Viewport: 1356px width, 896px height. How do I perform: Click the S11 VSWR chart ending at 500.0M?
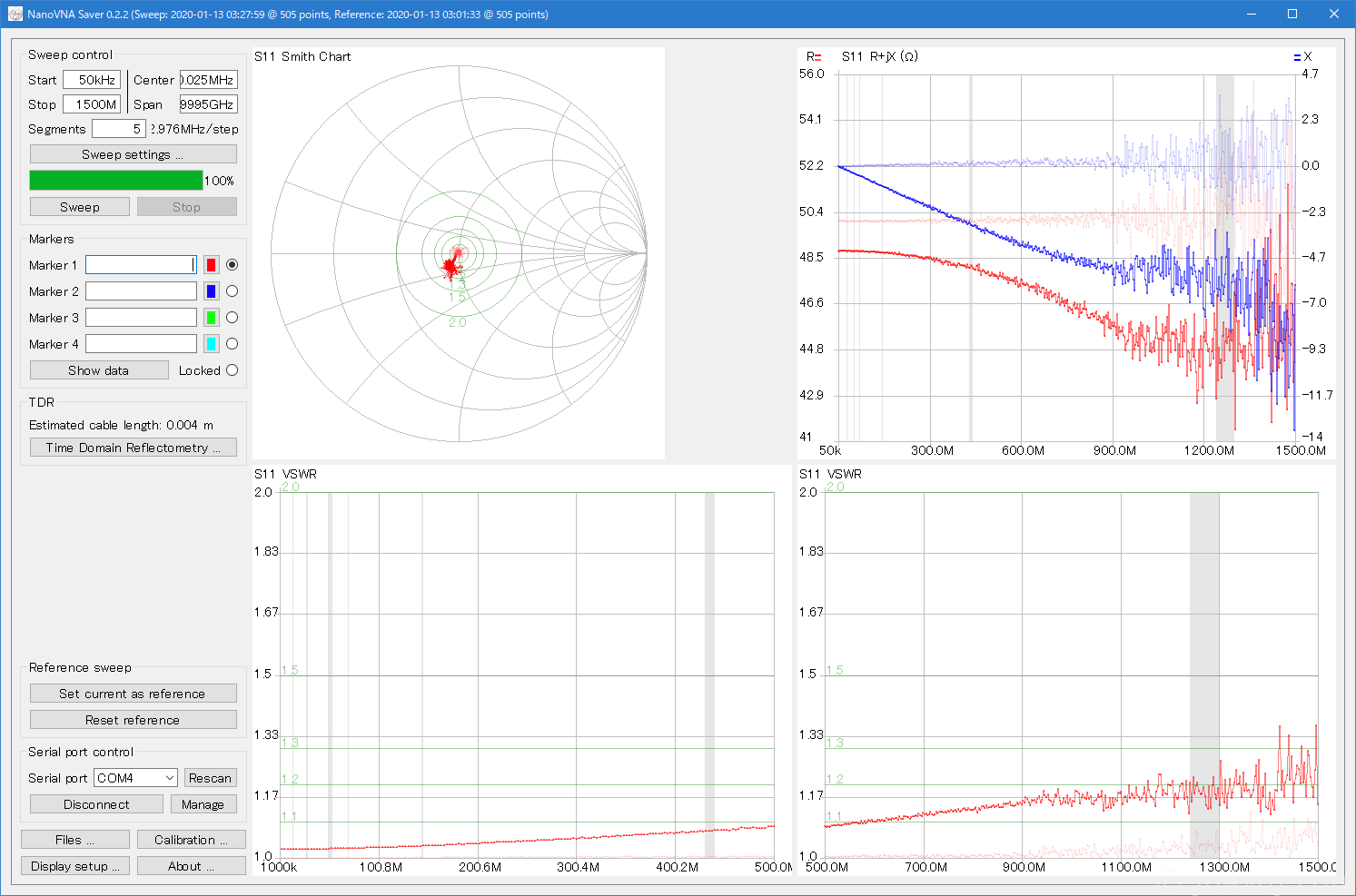coord(522,672)
